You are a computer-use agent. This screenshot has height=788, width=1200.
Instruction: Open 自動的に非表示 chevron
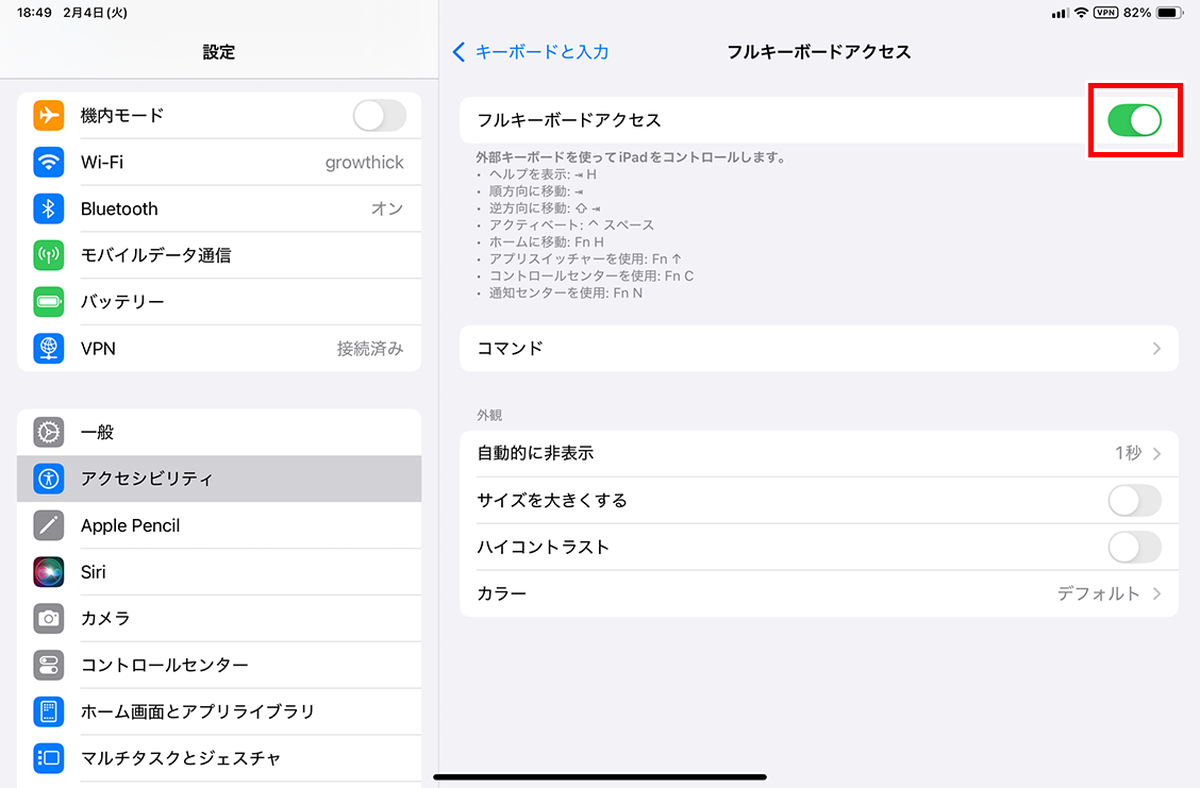pos(1157,454)
